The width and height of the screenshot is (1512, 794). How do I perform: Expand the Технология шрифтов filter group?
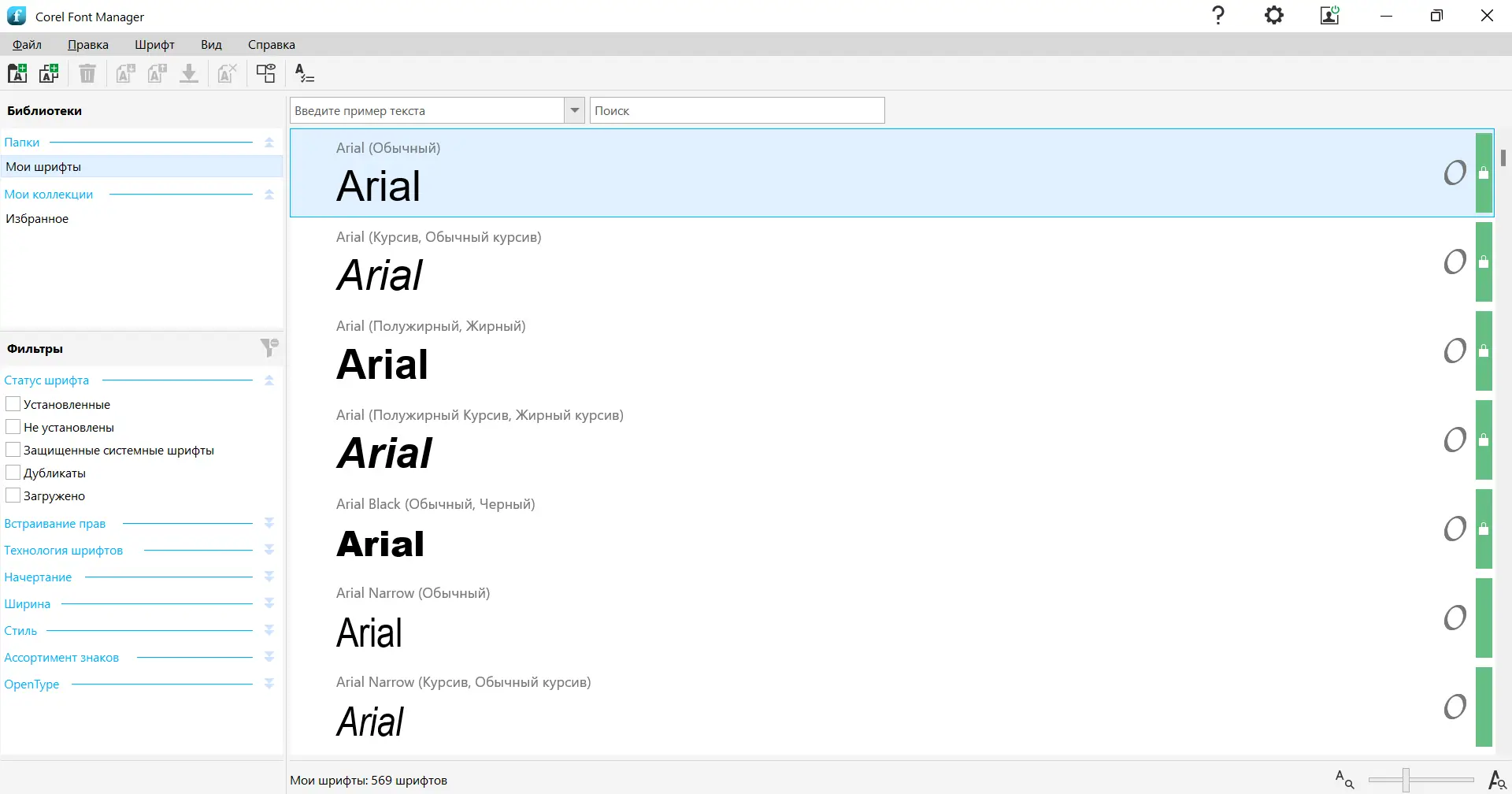click(x=269, y=551)
